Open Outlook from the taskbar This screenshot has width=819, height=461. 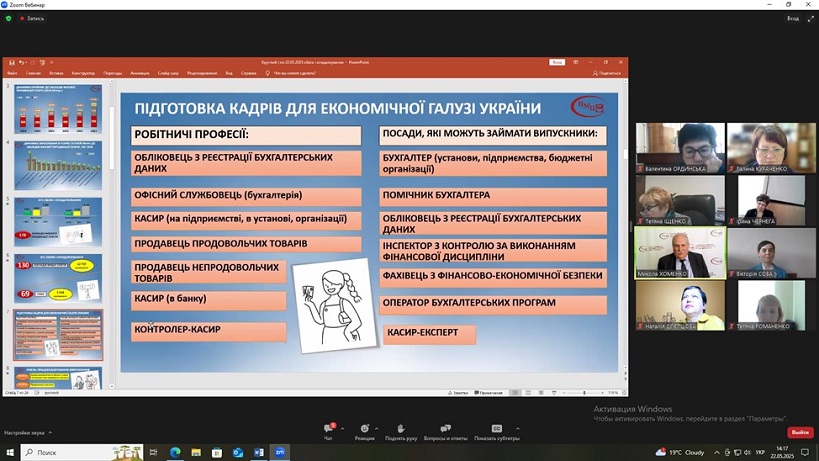(x=238, y=452)
